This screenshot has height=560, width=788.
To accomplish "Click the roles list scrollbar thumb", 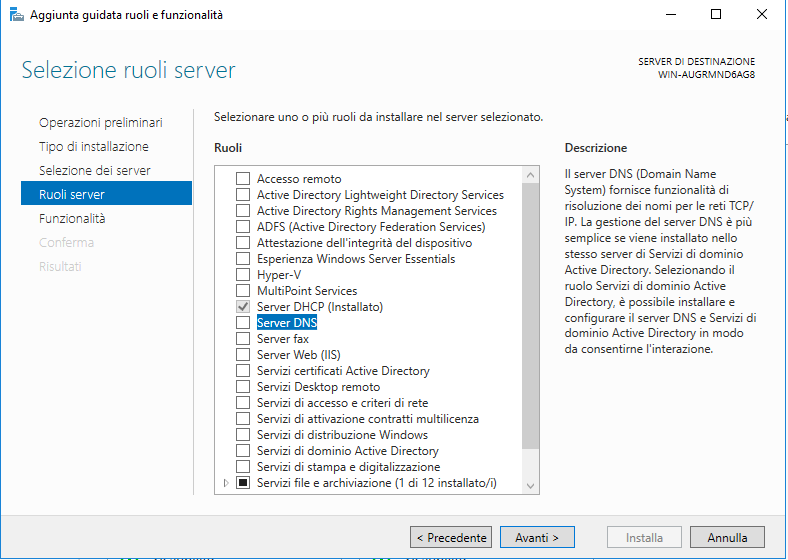I will 530,316.
